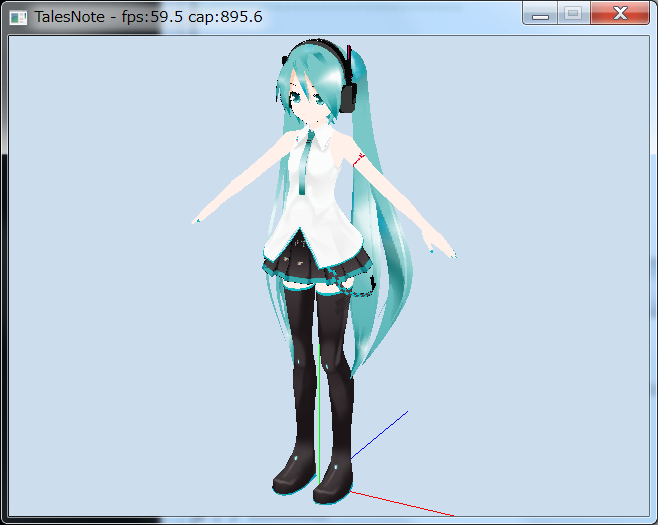This screenshot has height=525, width=658.
Task: Close the TalesNote window
Action: pyautogui.click(x=619, y=14)
